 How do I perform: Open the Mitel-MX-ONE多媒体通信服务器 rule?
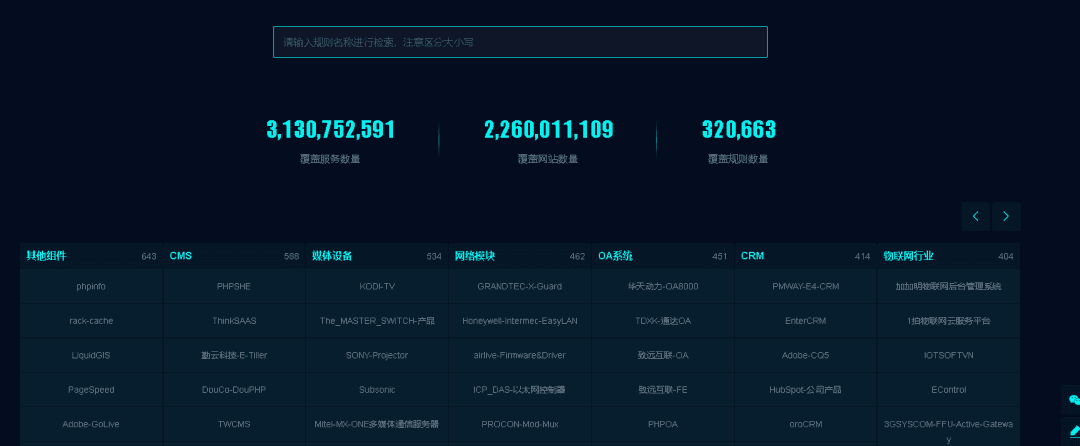377,424
